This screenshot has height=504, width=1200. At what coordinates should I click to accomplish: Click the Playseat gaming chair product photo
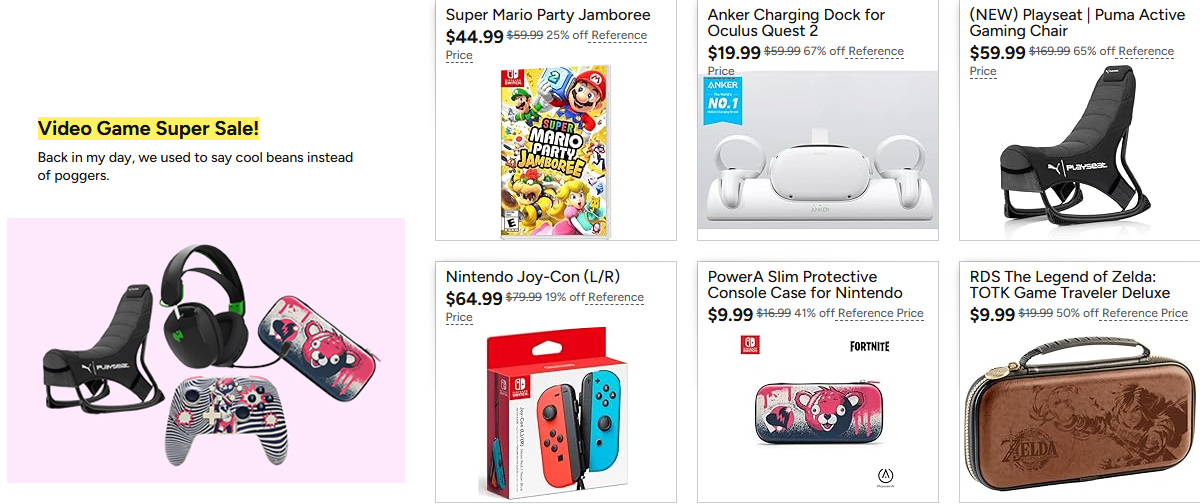click(1080, 160)
